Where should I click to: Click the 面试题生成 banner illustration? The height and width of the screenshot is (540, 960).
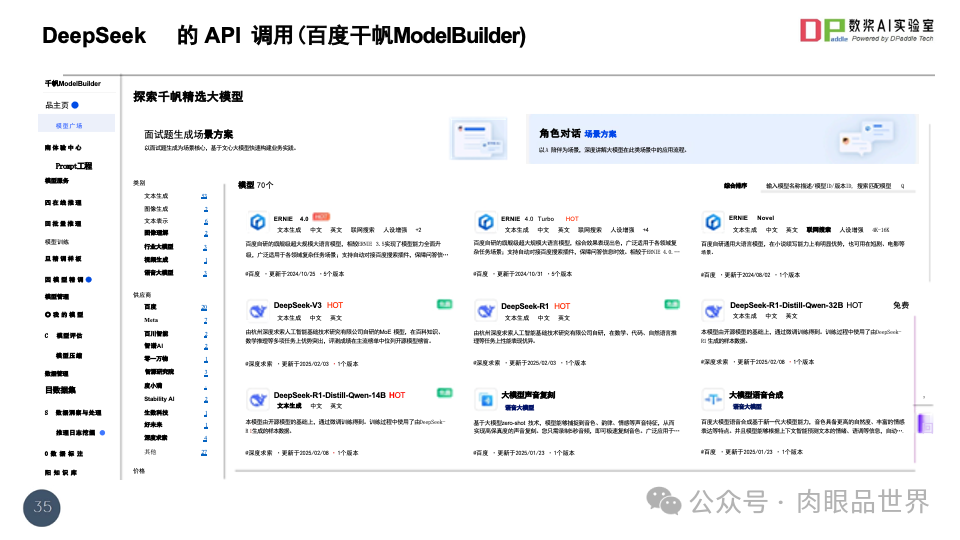point(479,139)
